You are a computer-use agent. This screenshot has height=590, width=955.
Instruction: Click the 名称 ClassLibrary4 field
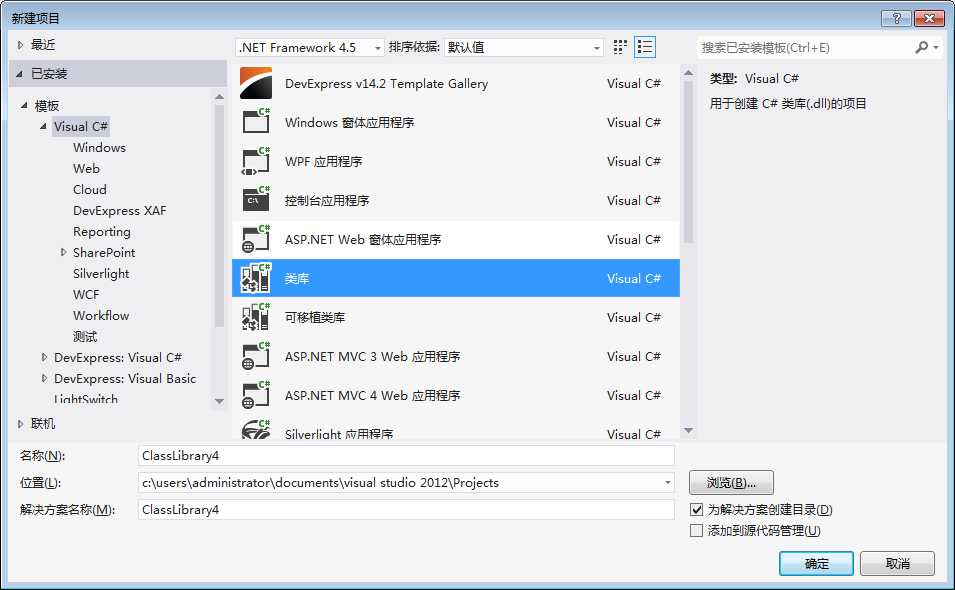point(406,455)
